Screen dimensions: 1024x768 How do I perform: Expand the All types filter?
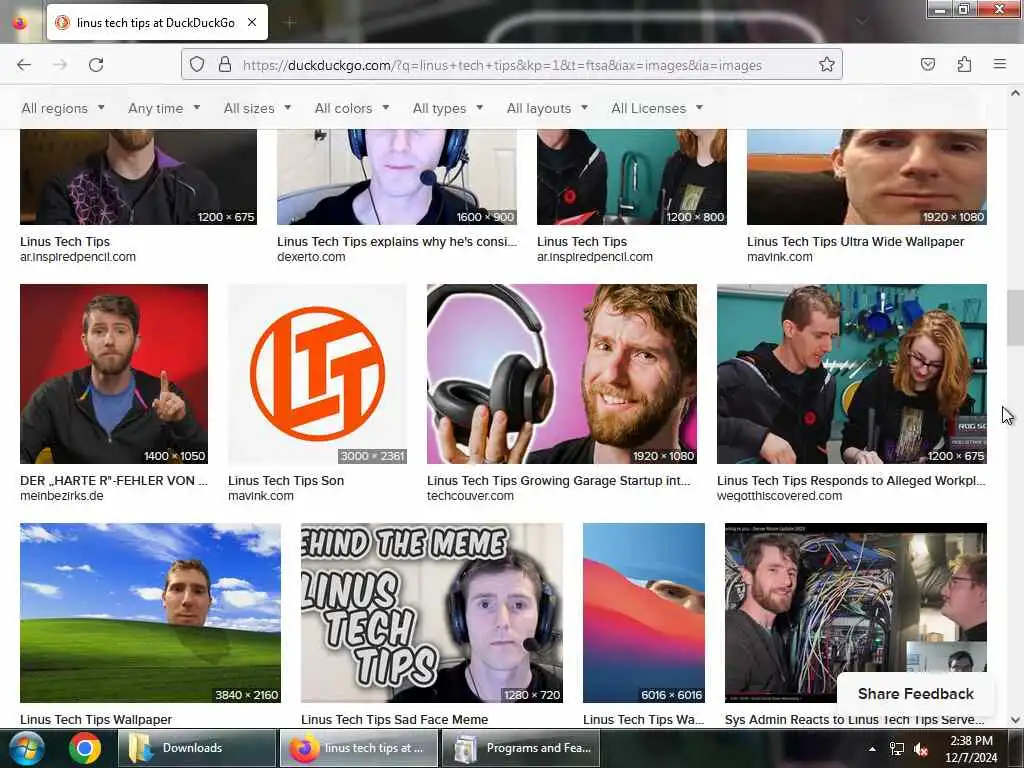tap(447, 108)
